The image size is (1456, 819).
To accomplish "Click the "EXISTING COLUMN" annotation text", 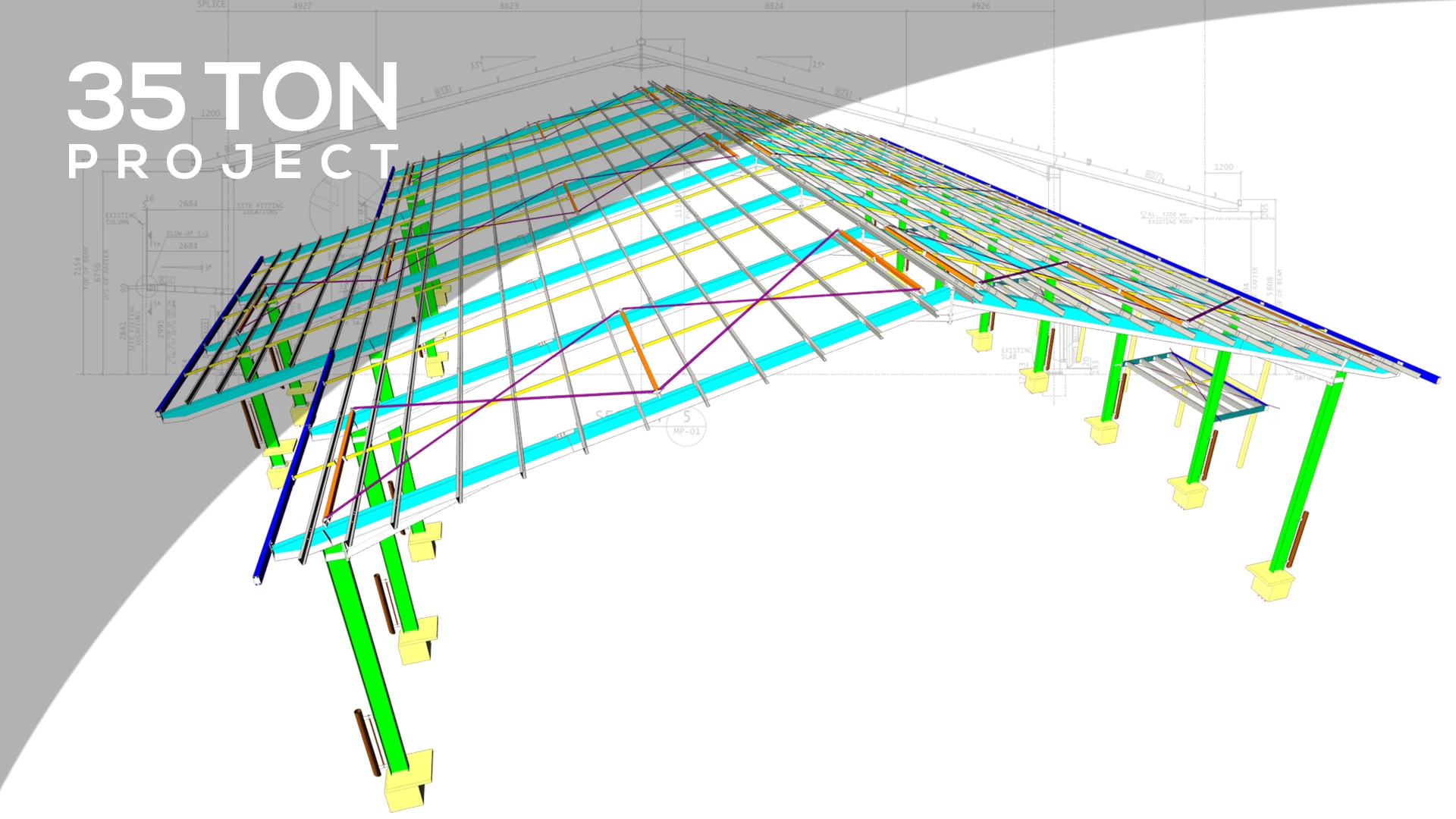I will pyautogui.click(x=119, y=218).
